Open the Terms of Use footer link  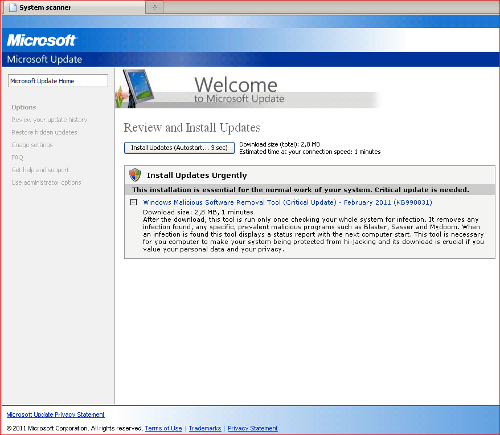[x=164, y=428]
